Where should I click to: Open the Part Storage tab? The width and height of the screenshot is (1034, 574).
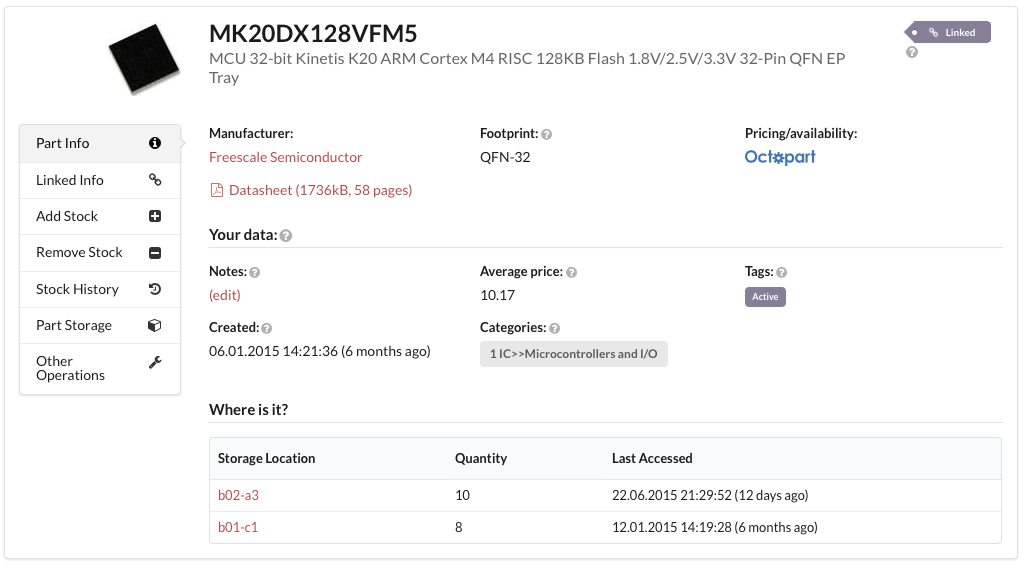point(100,325)
